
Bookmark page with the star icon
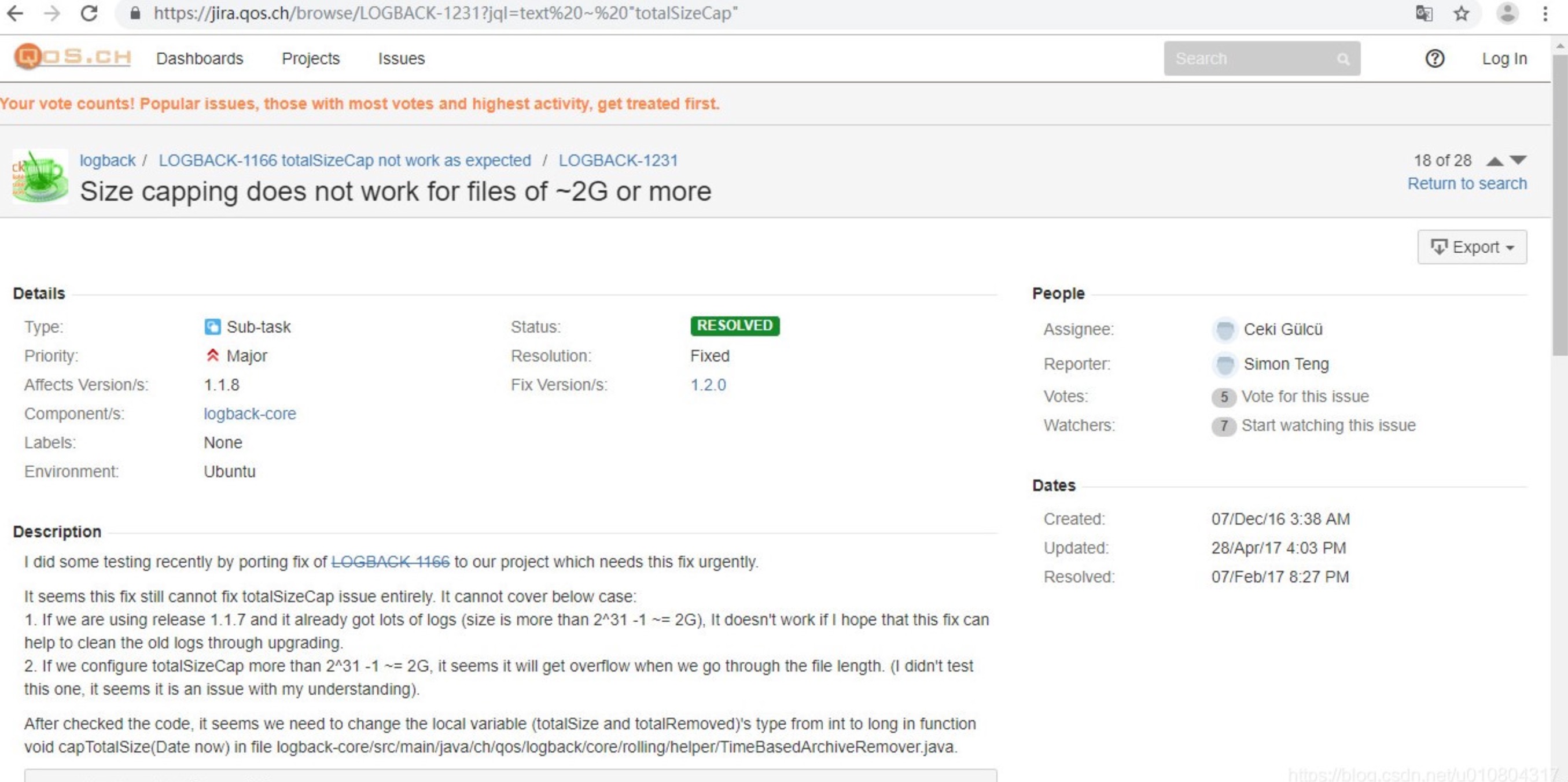pyautogui.click(x=1462, y=13)
